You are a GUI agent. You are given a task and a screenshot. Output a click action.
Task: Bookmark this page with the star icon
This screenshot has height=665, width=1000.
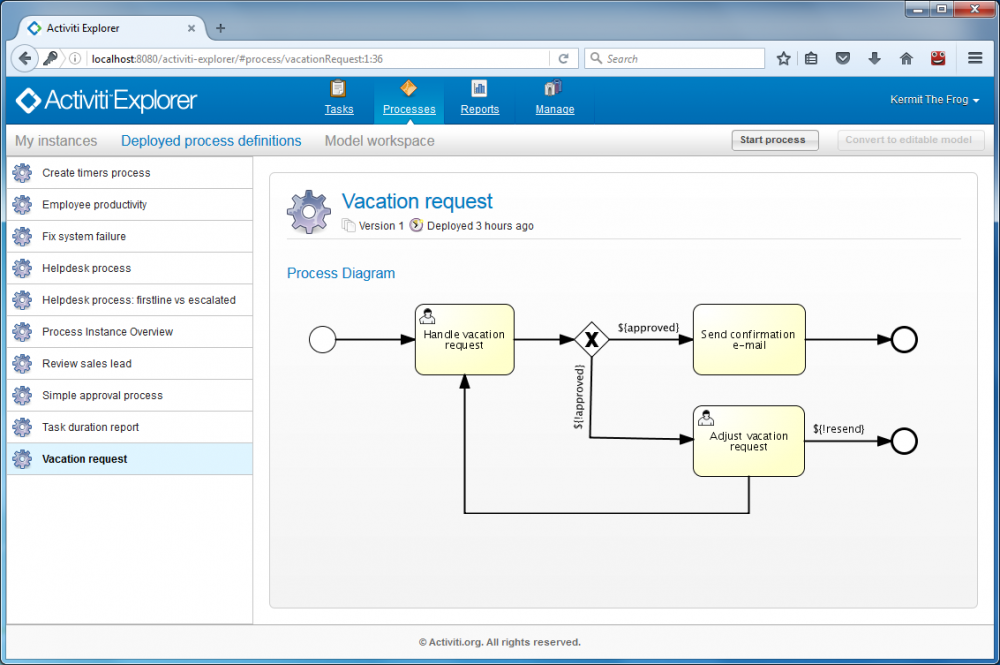[784, 59]
